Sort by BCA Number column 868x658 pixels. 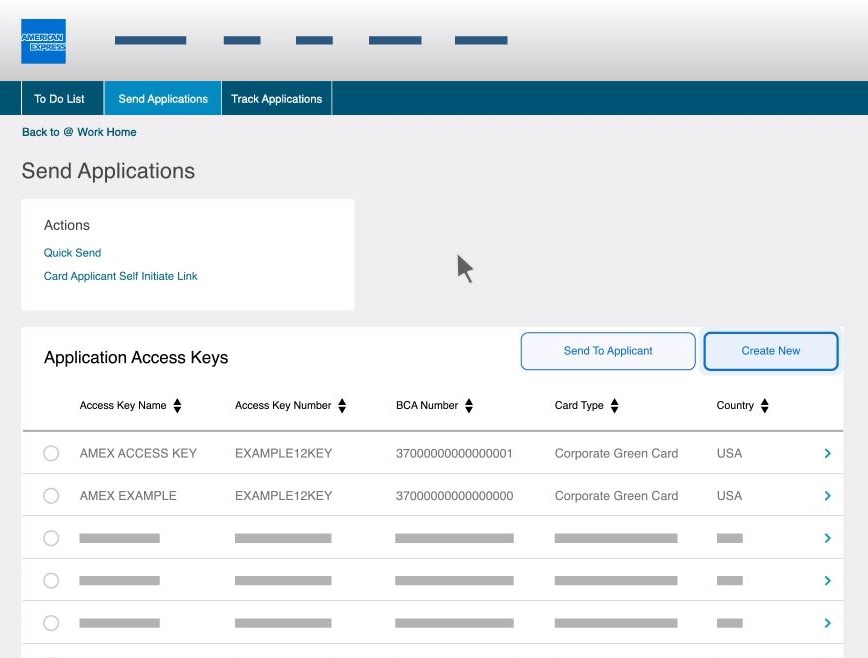469,406
